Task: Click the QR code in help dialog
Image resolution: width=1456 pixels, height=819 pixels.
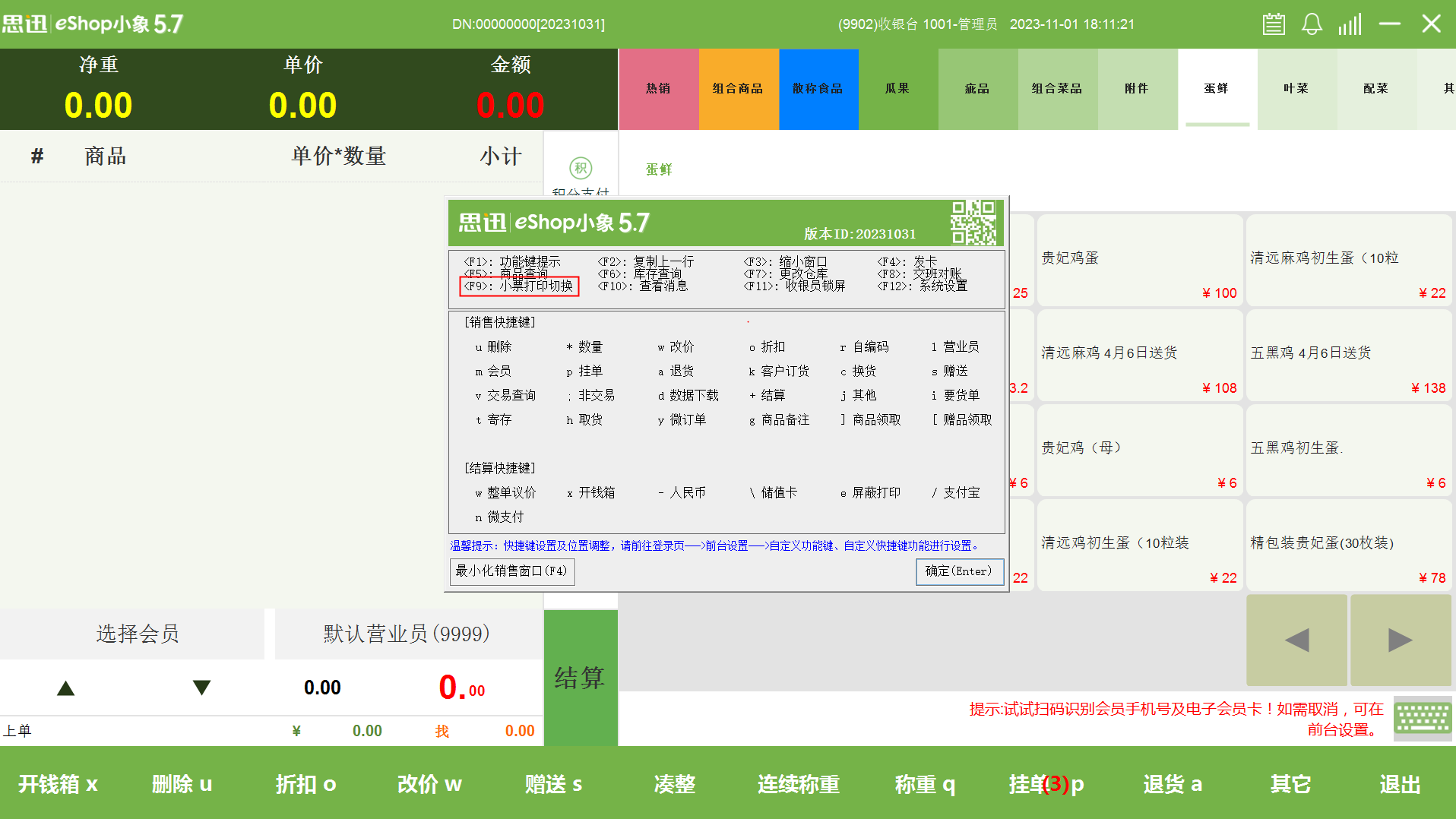Action: [x=973, y=223]
